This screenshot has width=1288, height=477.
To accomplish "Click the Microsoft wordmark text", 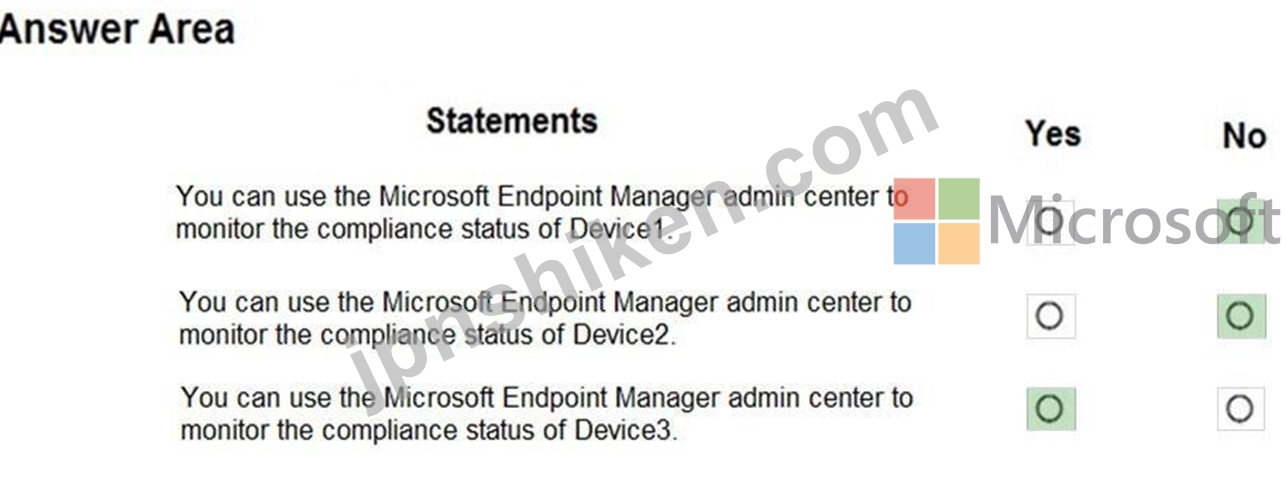I will click(x=1134, y=222).
